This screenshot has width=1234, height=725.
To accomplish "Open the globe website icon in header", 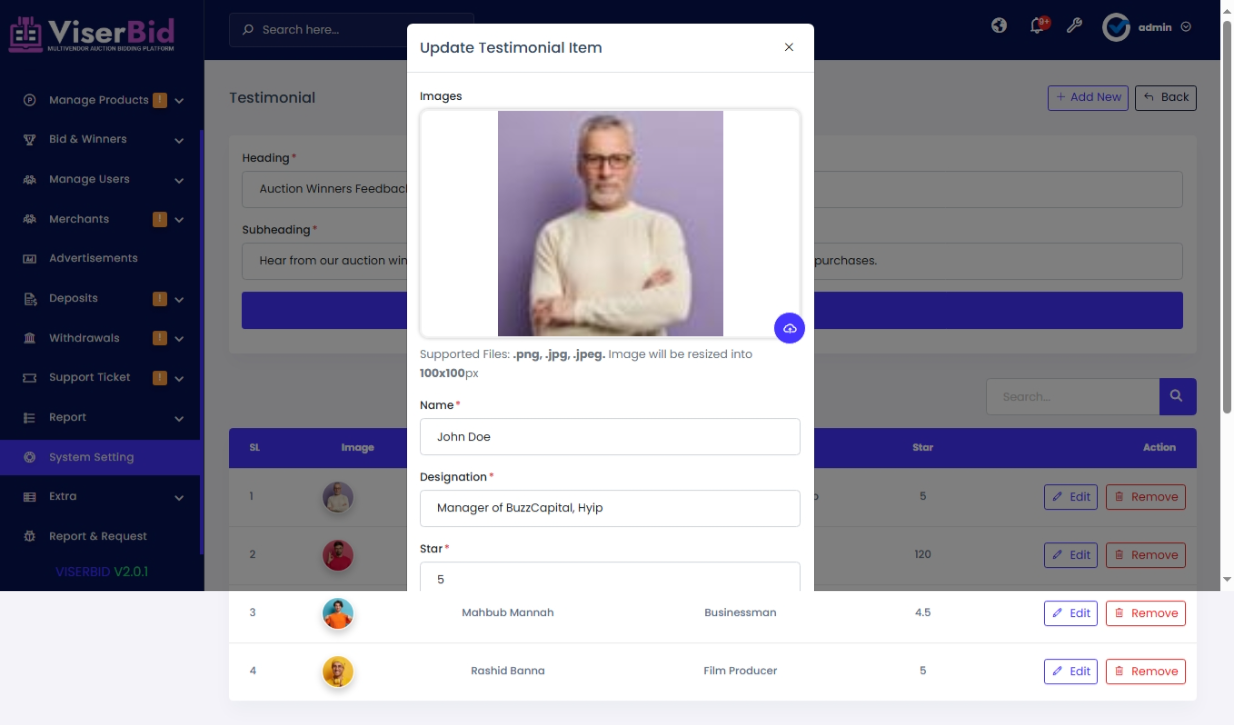I will (x=999, y=26).
